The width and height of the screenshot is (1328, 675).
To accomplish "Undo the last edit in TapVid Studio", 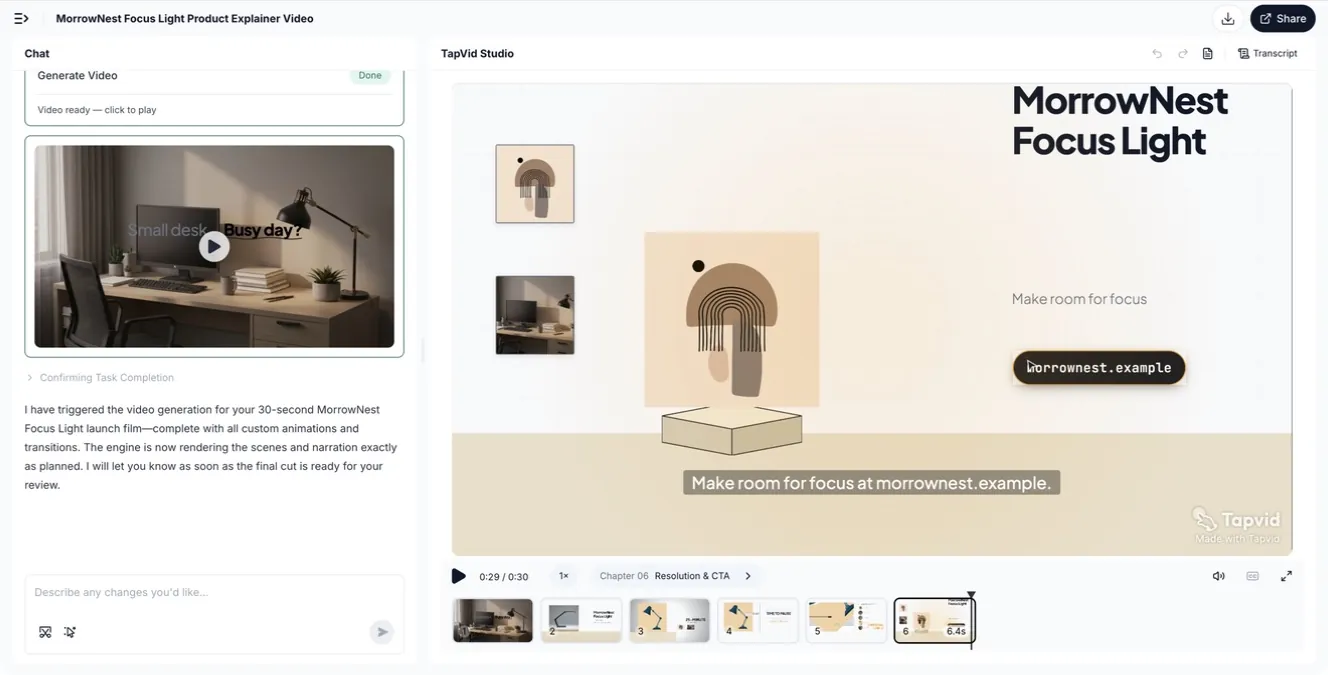I will 1157,54.
